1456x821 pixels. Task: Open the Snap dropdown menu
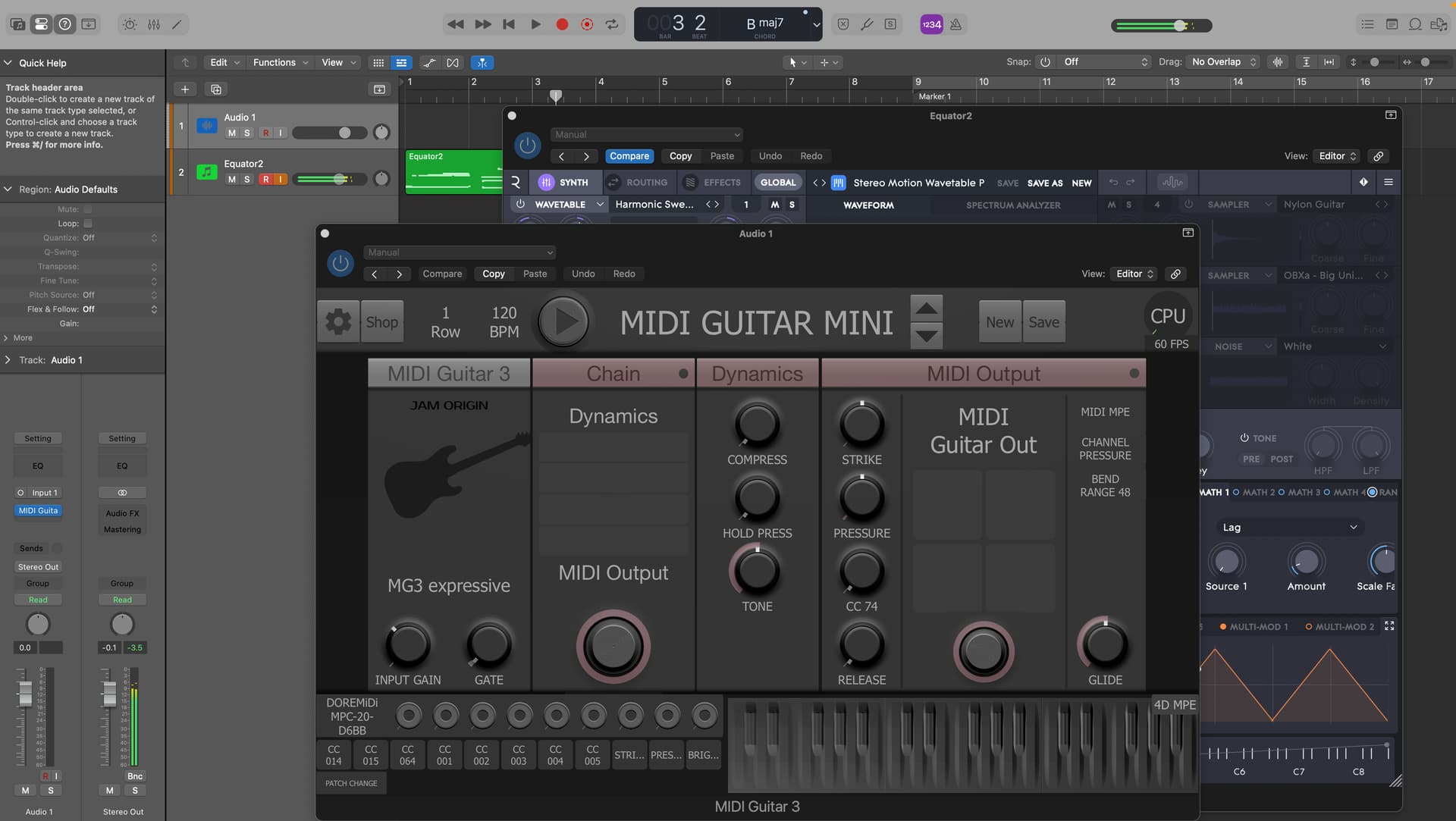(x=1105, y=62)
